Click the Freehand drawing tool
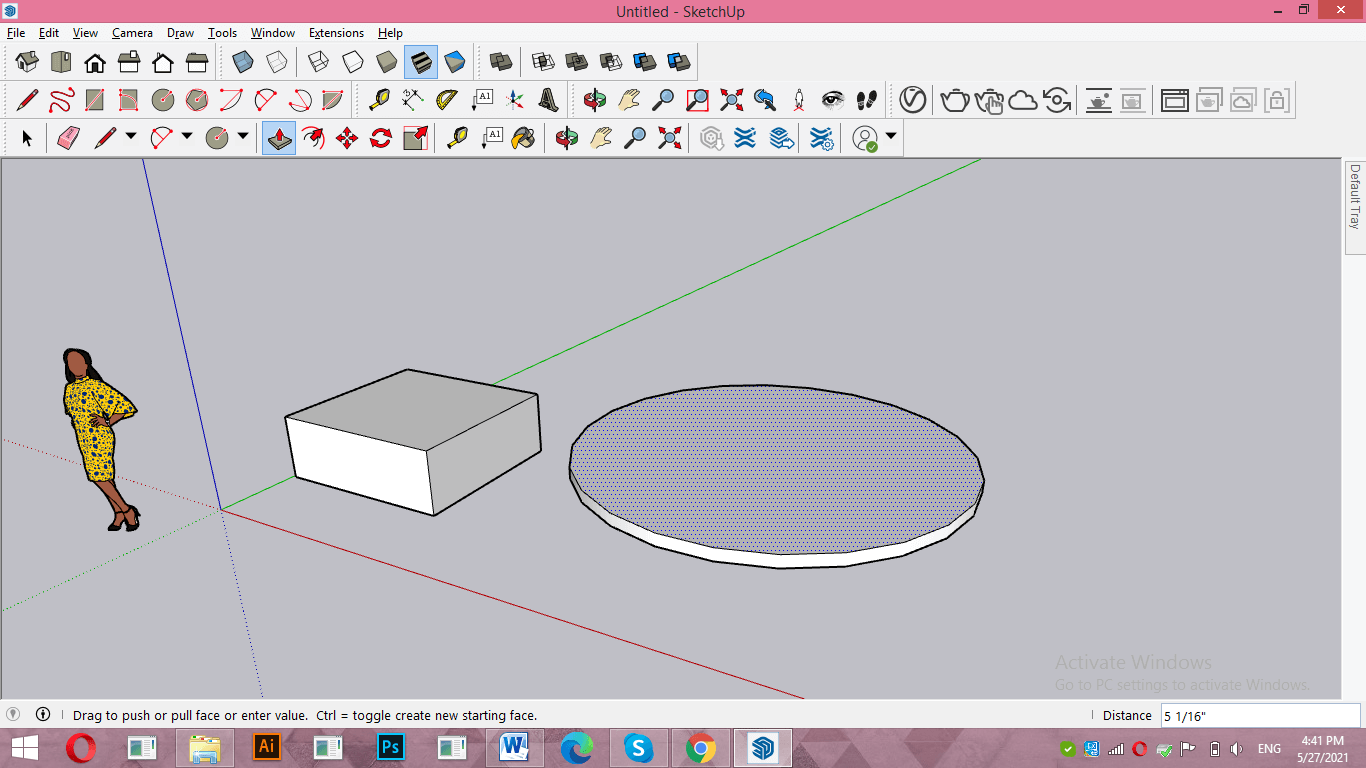The height and width of the screenshot is (768, 1366). (61, 100)
